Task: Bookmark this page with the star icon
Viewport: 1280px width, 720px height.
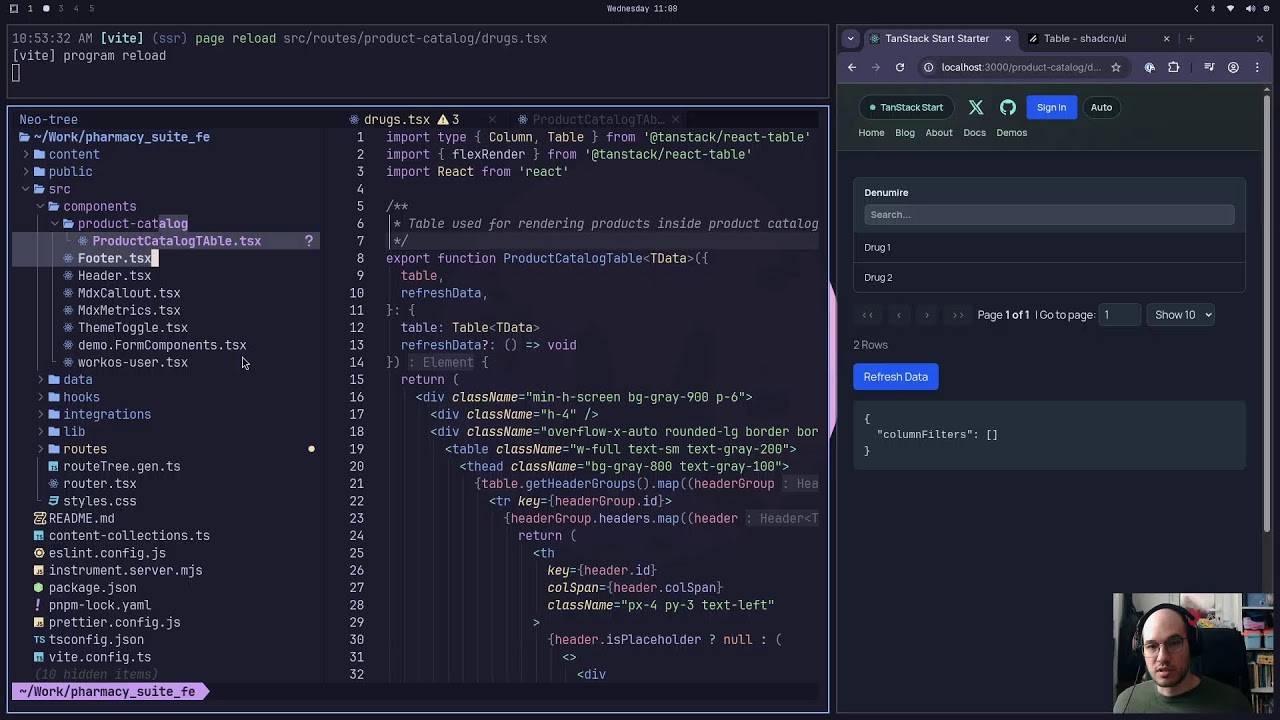Action: tap(1116, 67)
